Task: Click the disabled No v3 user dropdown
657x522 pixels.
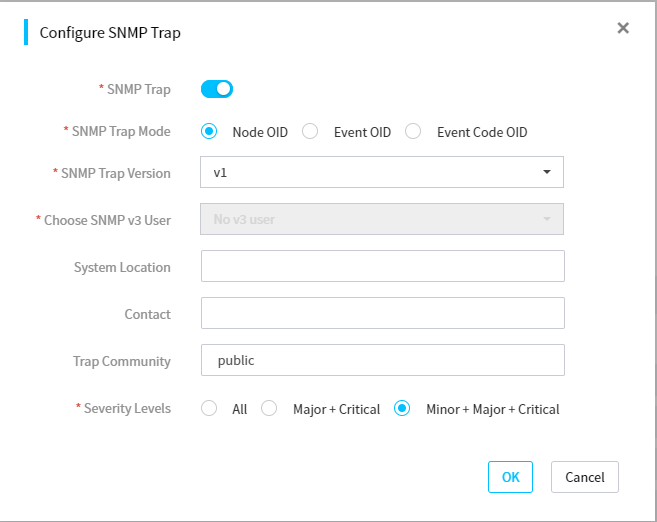Action: (382, 219)
